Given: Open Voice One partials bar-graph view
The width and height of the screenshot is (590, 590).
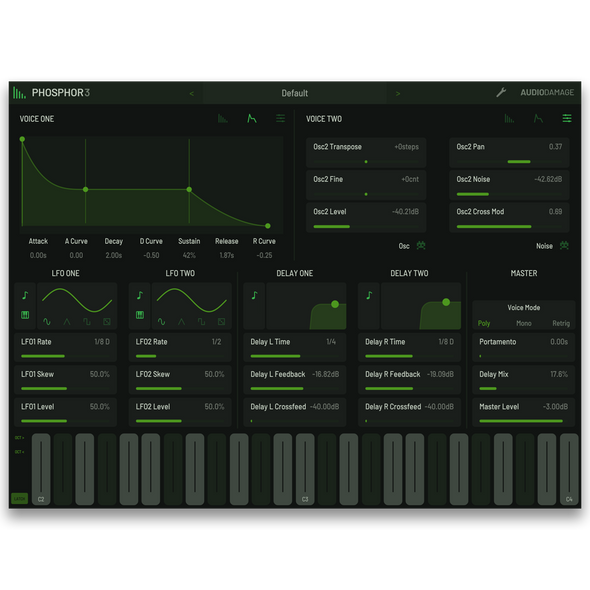Looking at the screenshot, I should pos(223,119).
